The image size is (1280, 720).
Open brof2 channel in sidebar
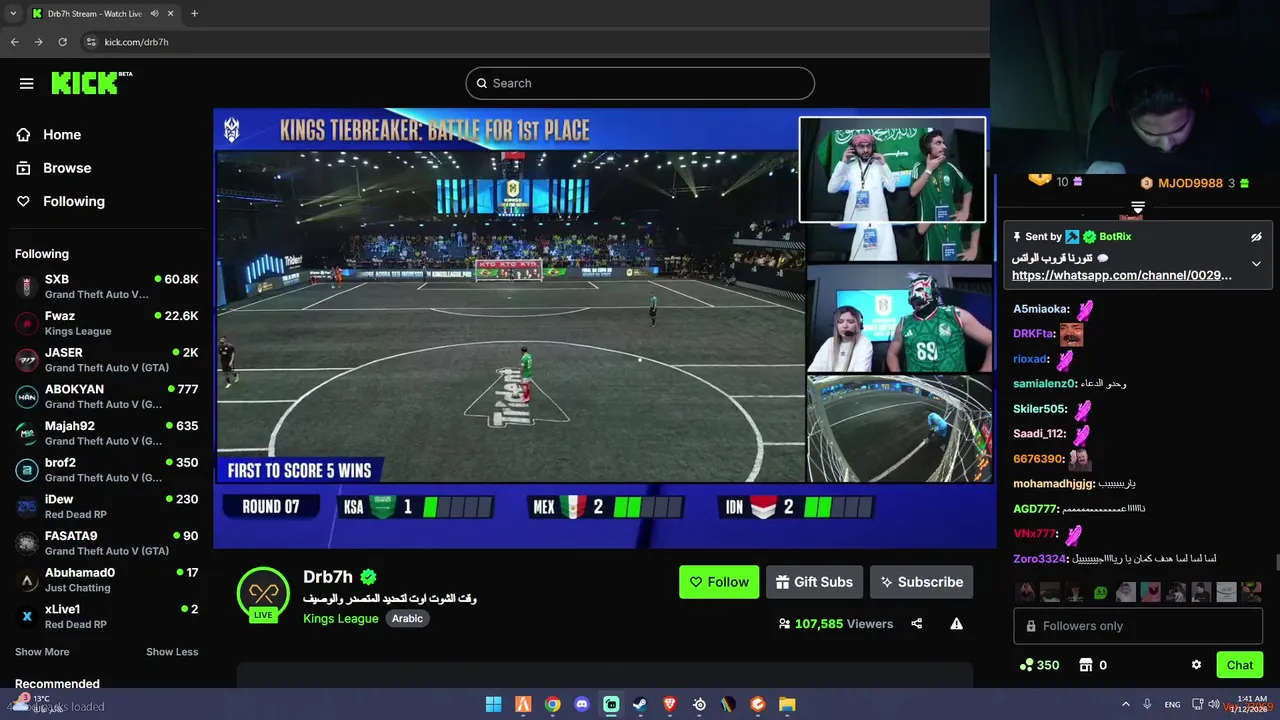[x=107, y=470]
